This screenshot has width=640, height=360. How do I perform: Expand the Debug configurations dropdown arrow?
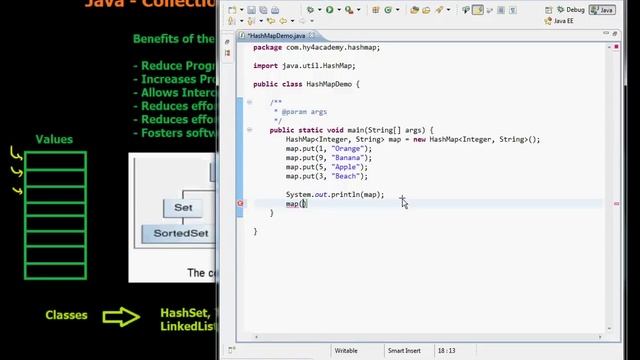point(319,10)
